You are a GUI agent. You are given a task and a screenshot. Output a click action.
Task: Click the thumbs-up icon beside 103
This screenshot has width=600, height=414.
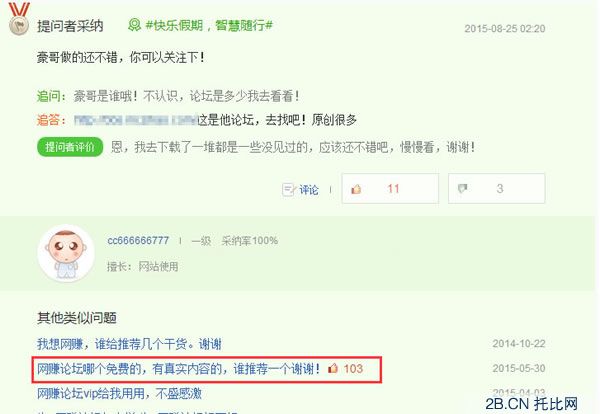[x=333, y=368]
